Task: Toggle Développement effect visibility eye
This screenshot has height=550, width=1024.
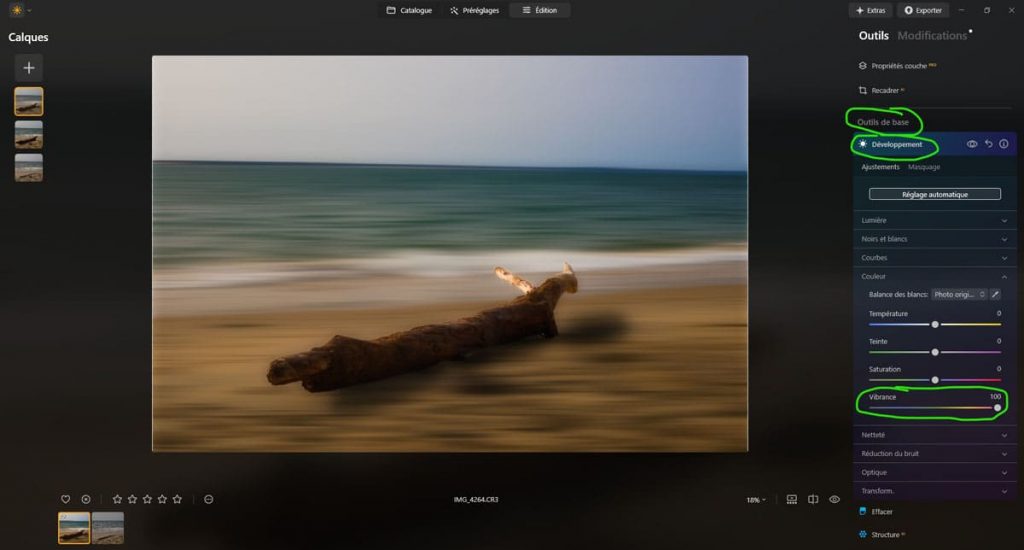Action: pos(971,144)
